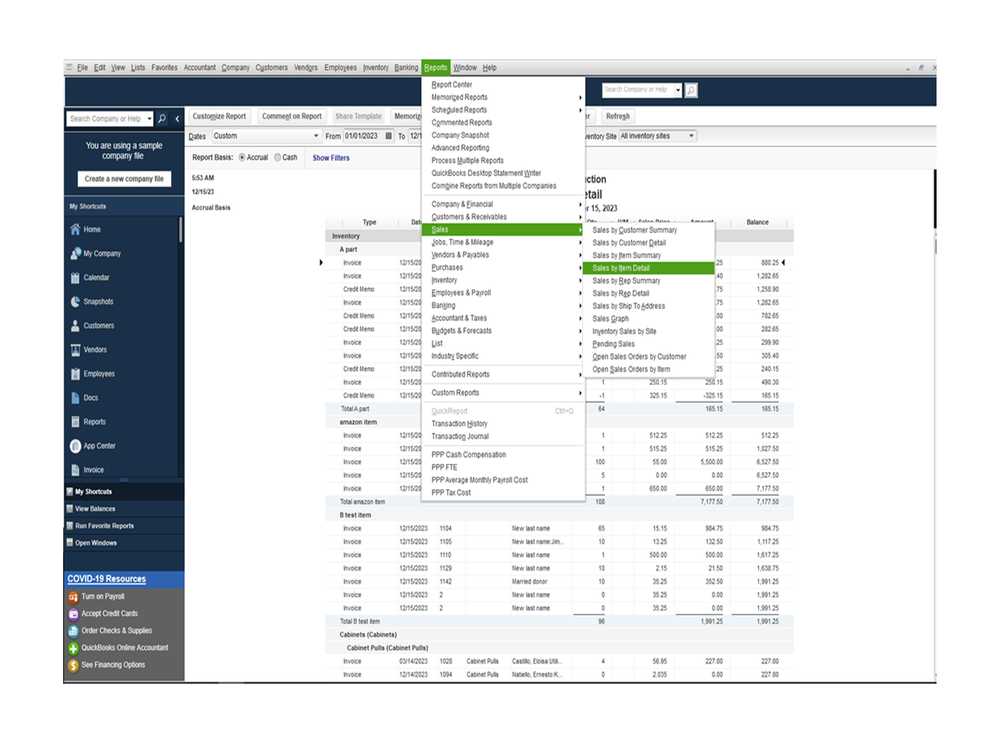Expand the Memorized Reports submenu
Screen dimensions: 999x749
pyautogui.click(x=503, y=97)
